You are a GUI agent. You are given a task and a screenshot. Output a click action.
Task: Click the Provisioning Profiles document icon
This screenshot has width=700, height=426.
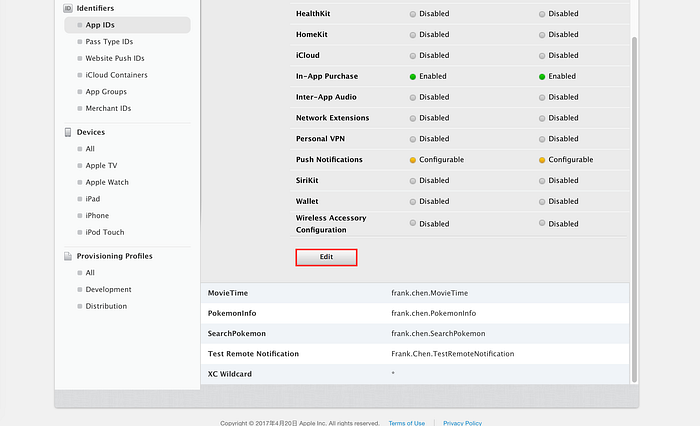(68, 256)
